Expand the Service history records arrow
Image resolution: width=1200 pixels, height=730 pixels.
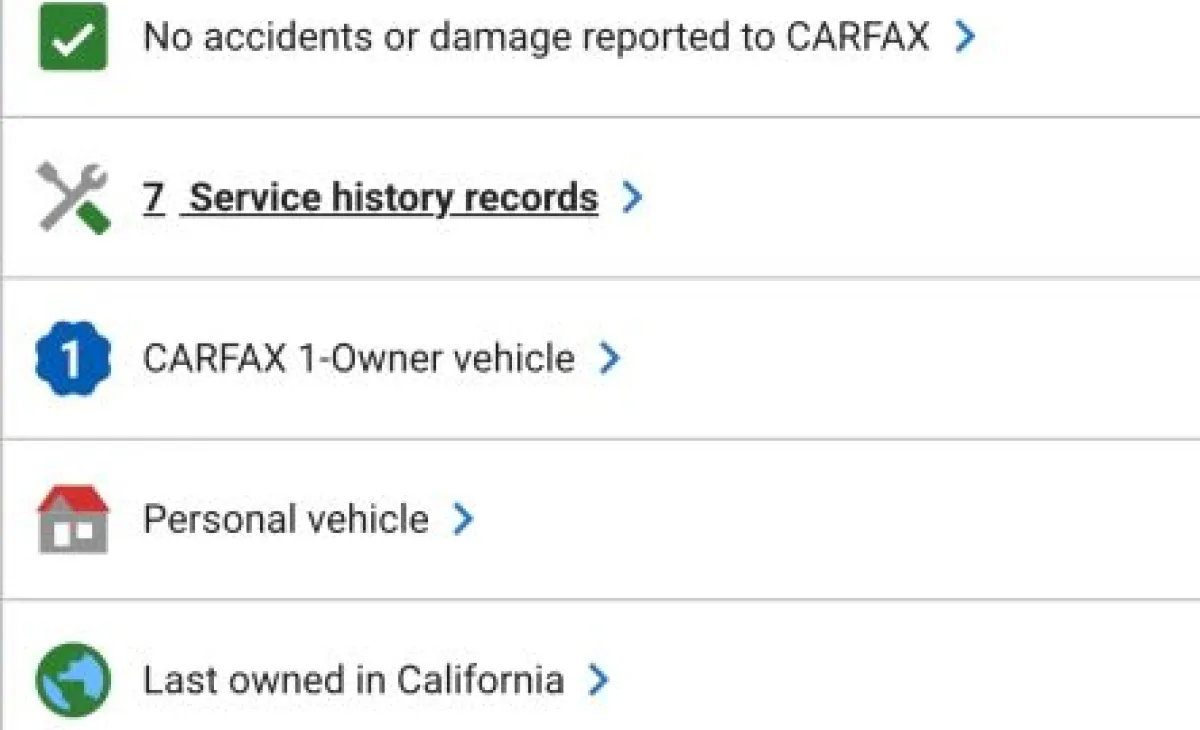click(x=631, y=198)
